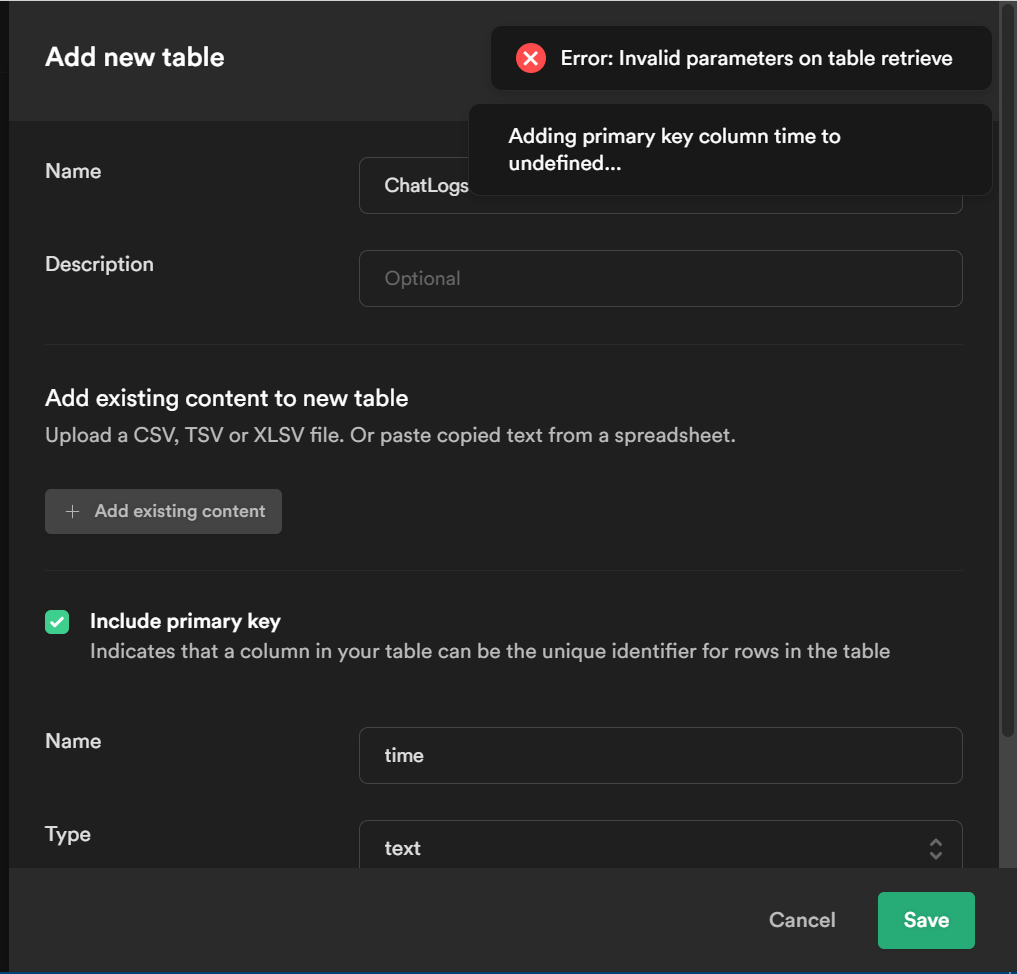Image resolution: width=1017 pixels, height=974 pixels.
Task: Click the Save button
Action: point(925,920)
